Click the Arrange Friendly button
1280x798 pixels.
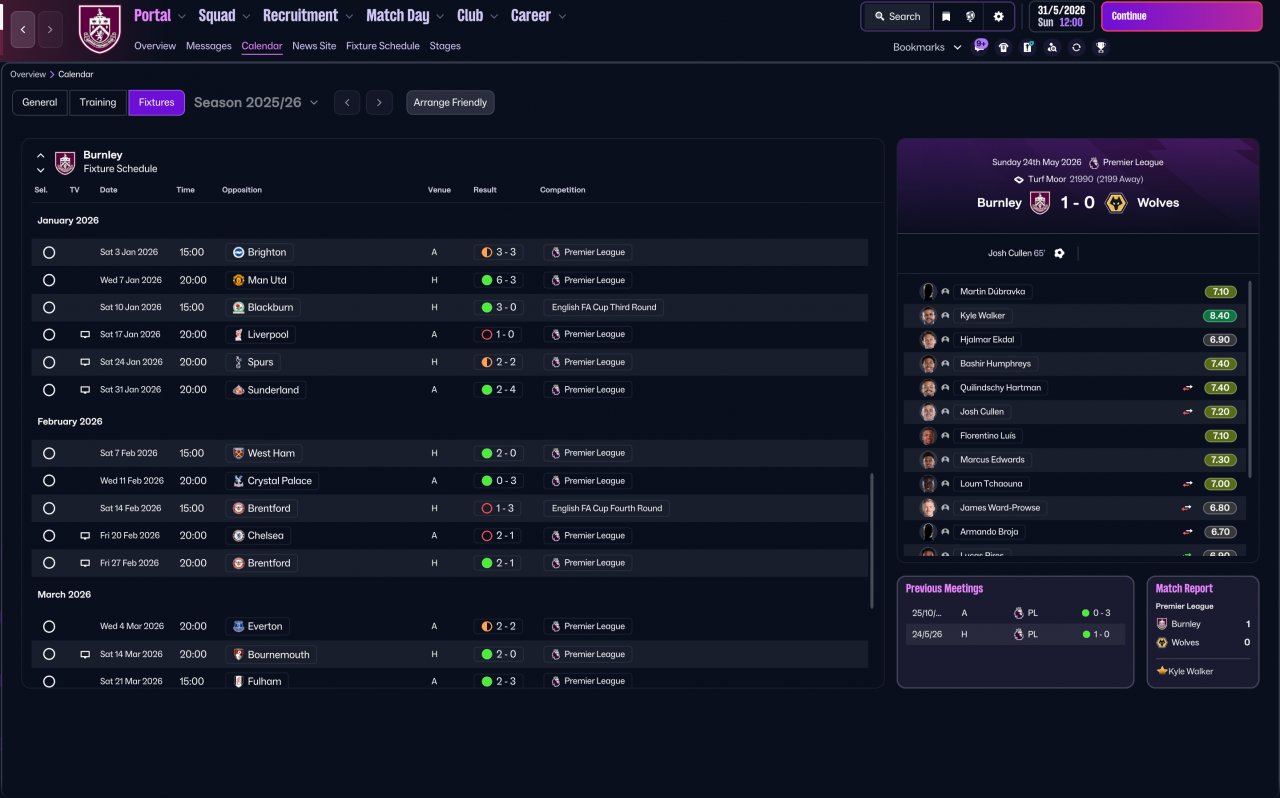coord(450,103)
